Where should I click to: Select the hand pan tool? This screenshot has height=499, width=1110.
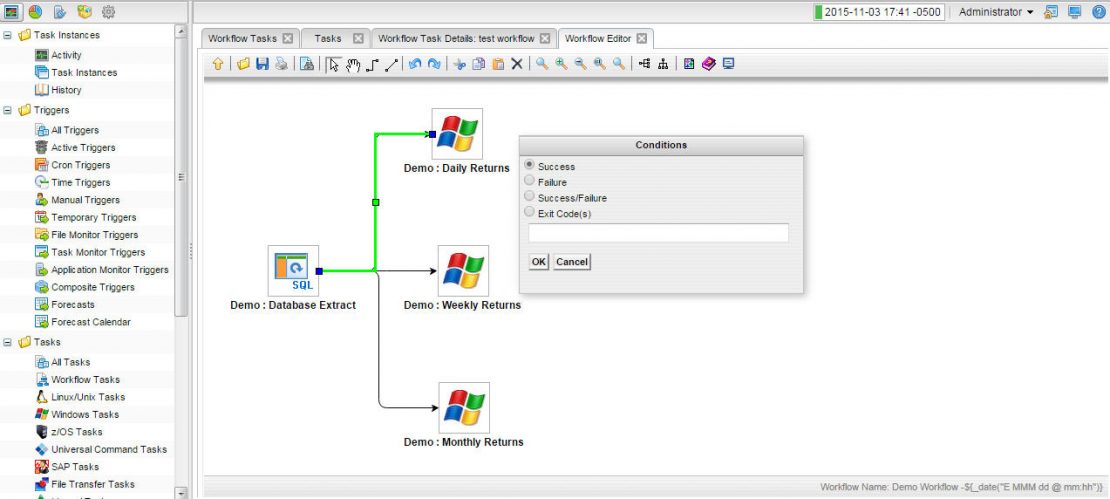pos(353,64)
